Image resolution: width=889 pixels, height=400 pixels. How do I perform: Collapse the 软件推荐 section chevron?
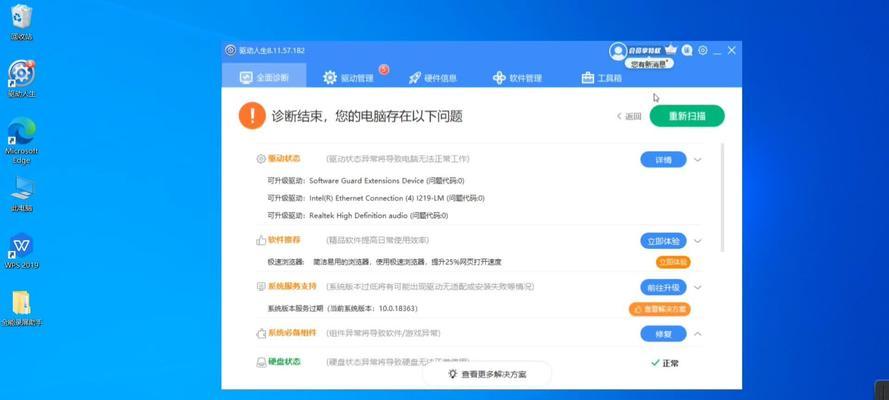[698, 241]
